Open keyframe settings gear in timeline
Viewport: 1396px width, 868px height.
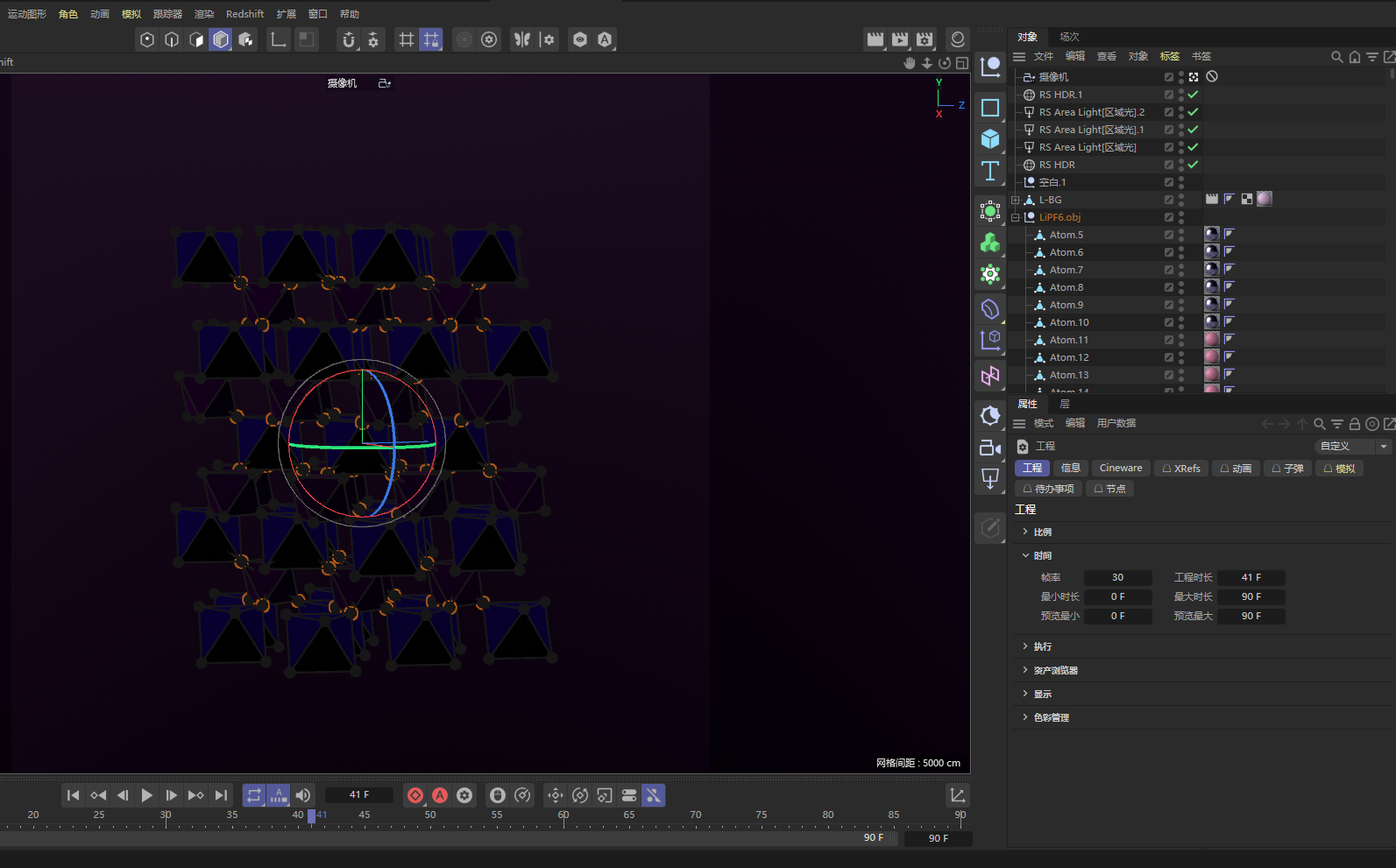click(x=464, y=795)
